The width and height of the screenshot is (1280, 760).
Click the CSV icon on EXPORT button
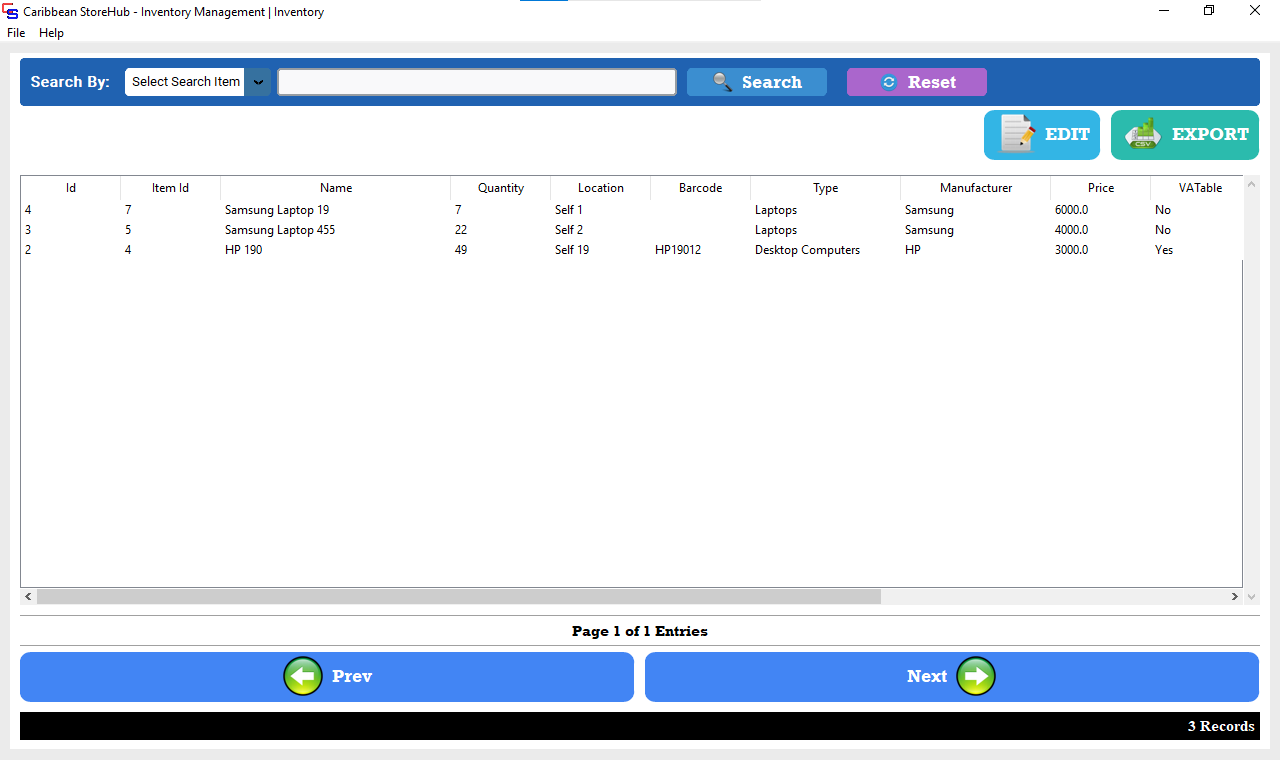point(1142,134)
